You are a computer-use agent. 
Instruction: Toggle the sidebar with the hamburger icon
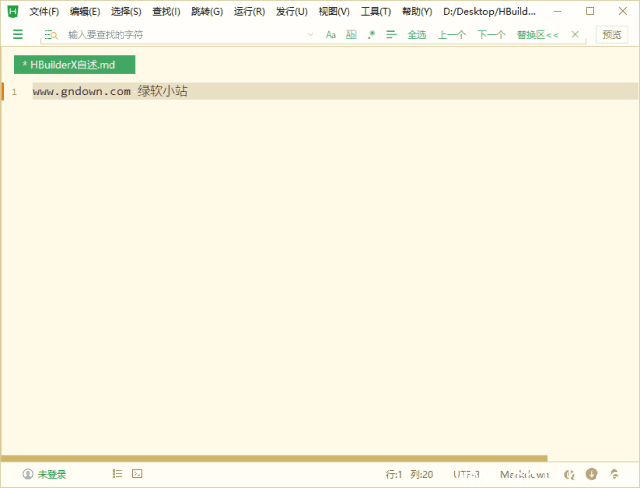[x=18, y=34]
